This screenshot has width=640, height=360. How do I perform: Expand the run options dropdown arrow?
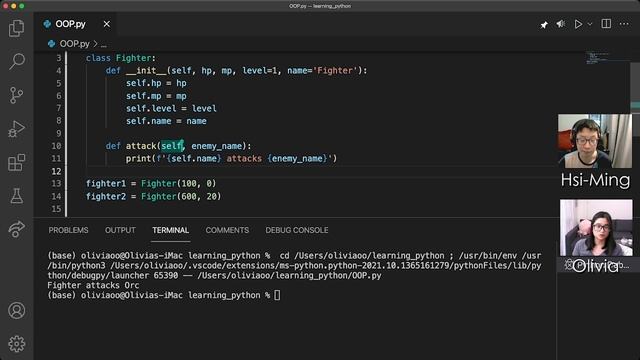590,24
